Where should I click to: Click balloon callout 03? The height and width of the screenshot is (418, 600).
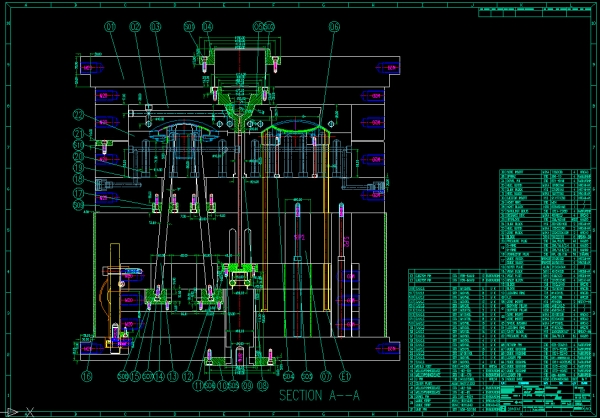click(x=156, y=26)
